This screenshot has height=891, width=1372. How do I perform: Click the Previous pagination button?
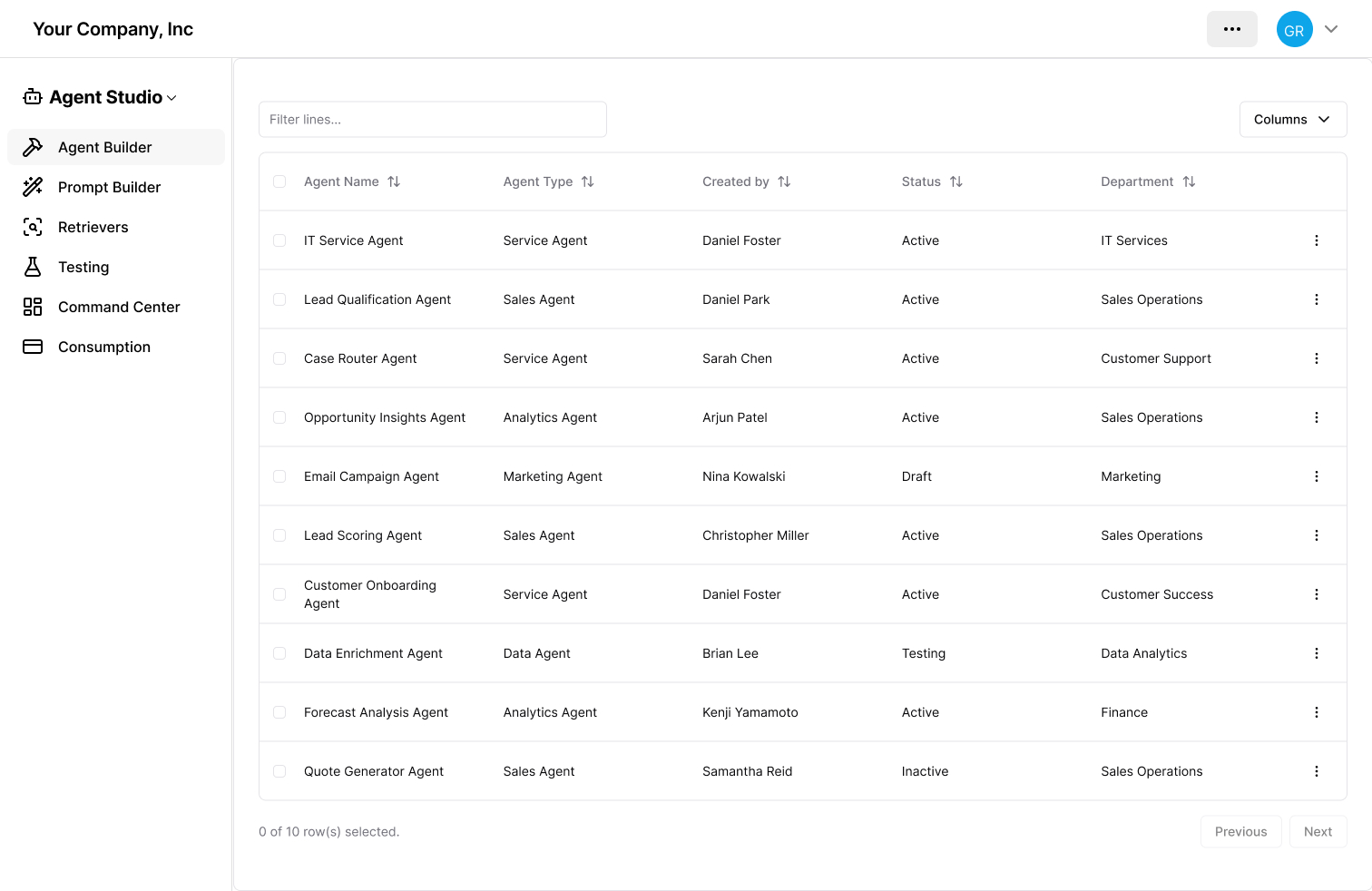pyautogui.click(x=1240, y=831)
